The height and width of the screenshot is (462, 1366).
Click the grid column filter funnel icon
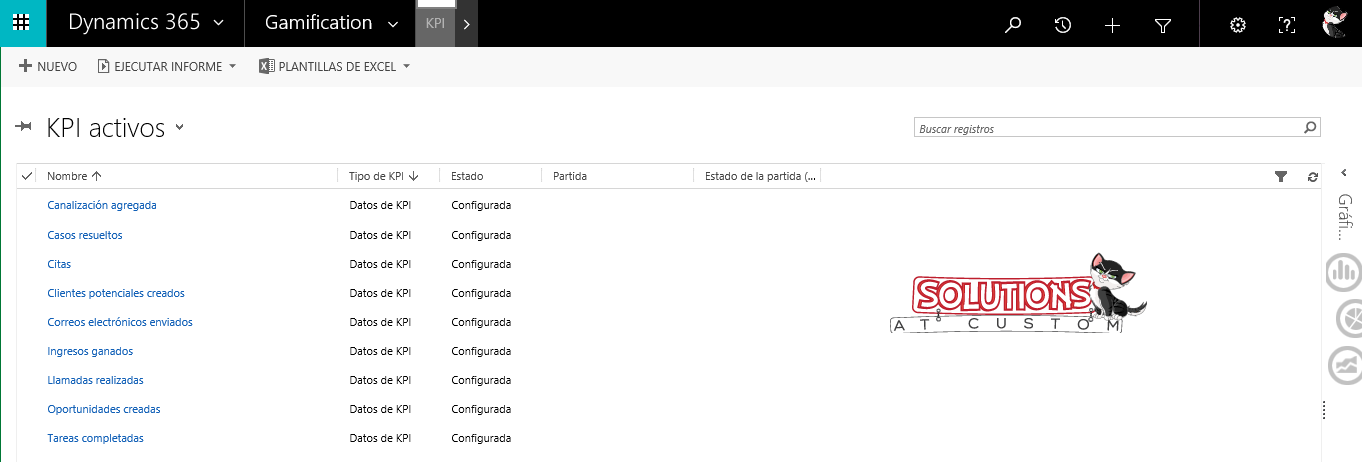coord(1281,176)
